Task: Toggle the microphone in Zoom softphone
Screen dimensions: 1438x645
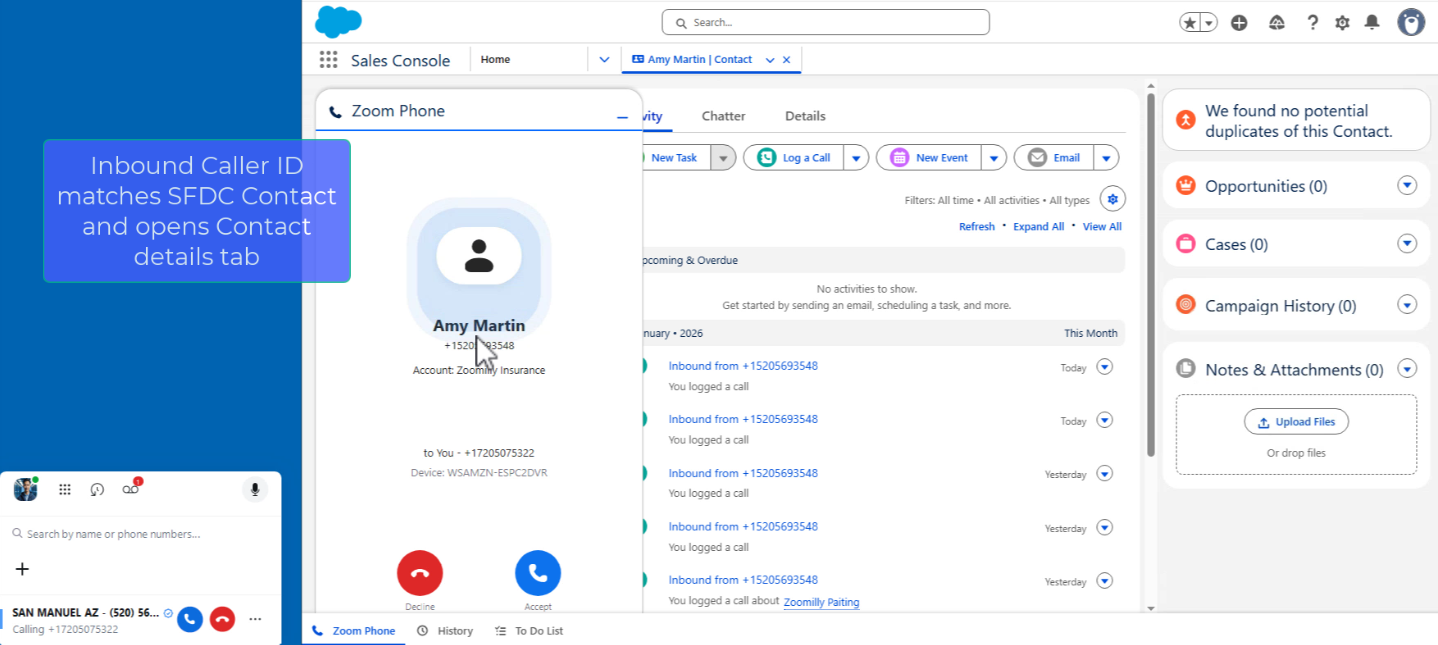Action: 255,489
